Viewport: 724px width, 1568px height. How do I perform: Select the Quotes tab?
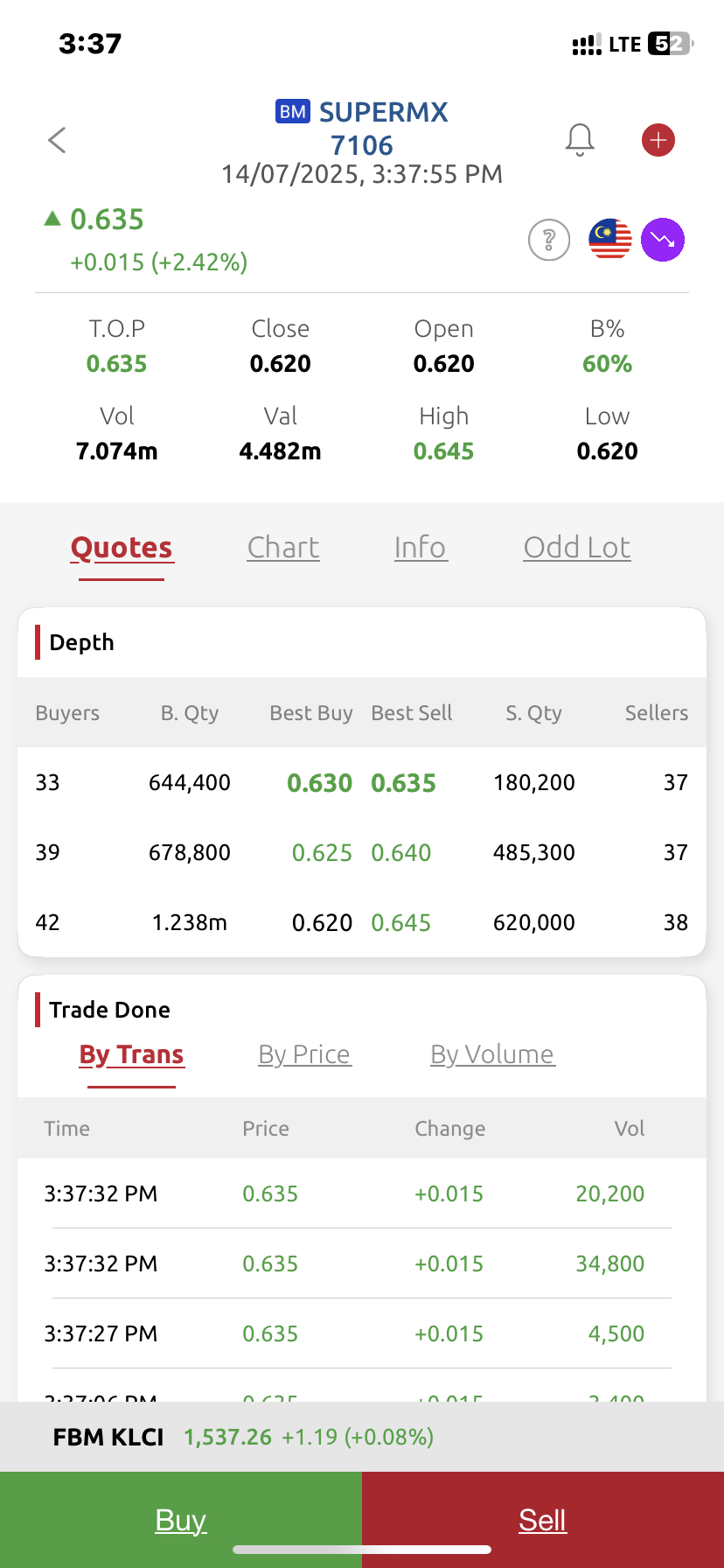click(x=122, y=548)
